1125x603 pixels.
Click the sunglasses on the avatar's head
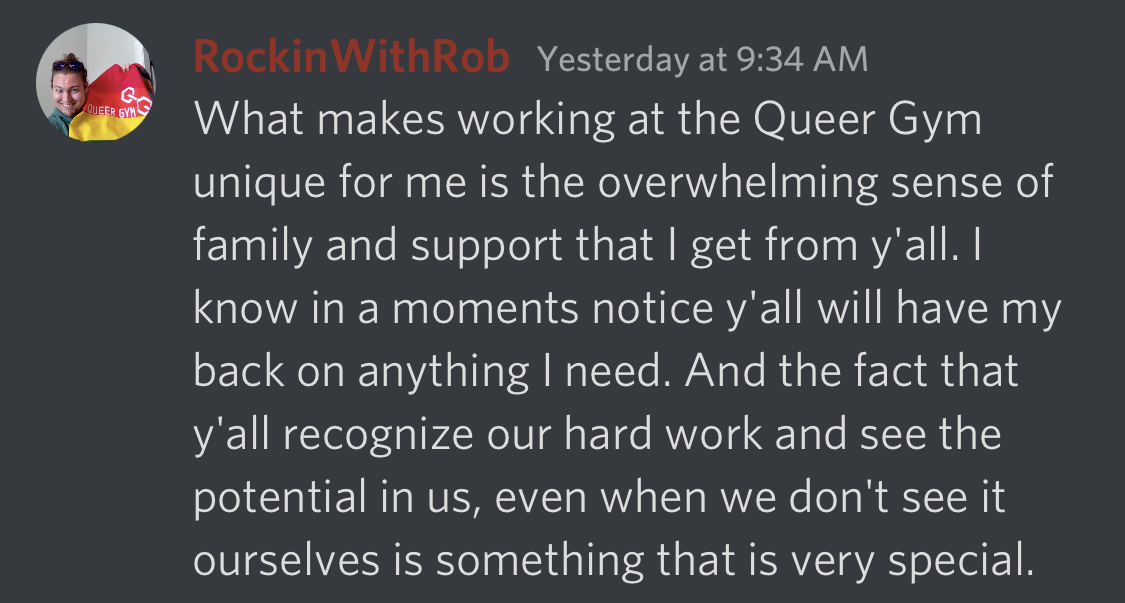click(68, 65)
